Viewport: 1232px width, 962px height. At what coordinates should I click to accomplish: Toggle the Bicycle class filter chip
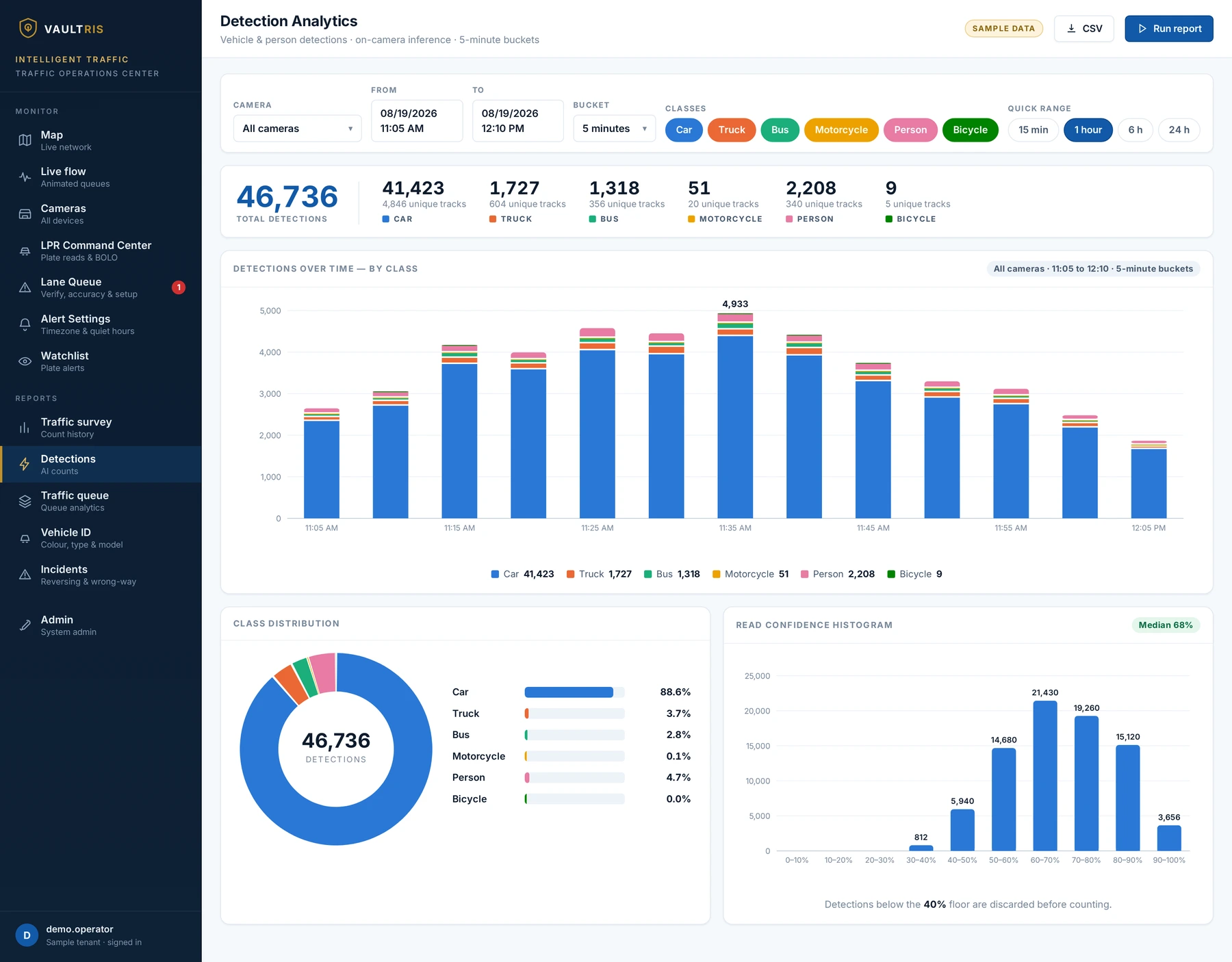pyautogui.click(x=970, y=130)
